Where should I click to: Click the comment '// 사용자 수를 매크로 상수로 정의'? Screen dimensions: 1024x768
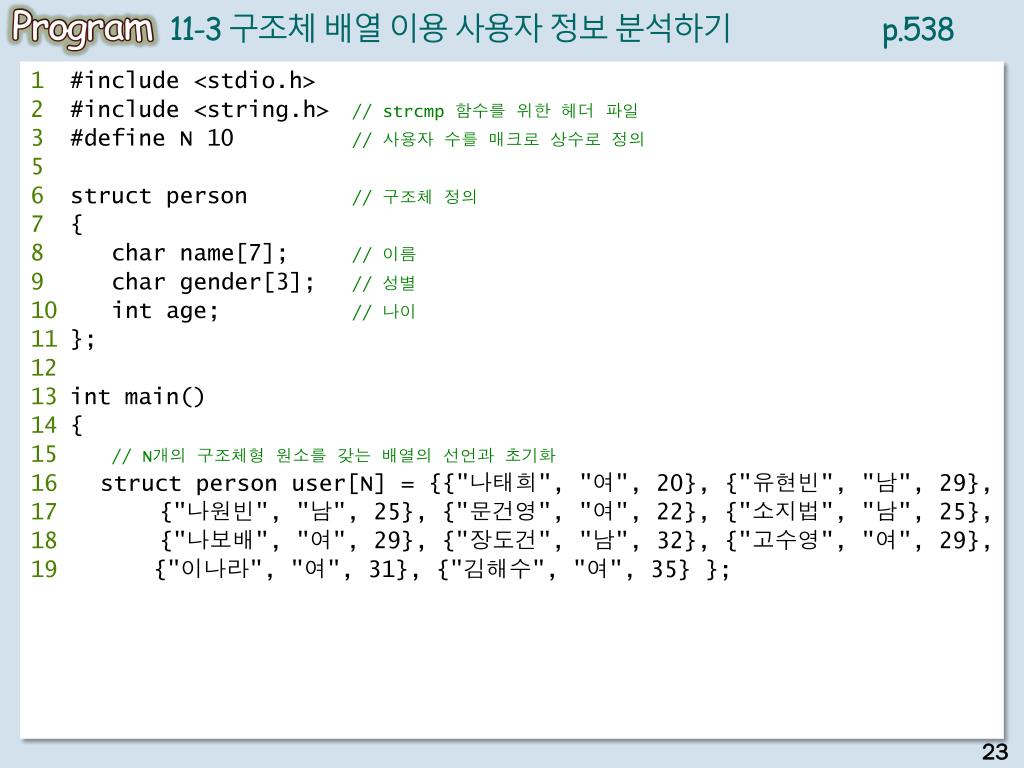(x=498, y=139)
